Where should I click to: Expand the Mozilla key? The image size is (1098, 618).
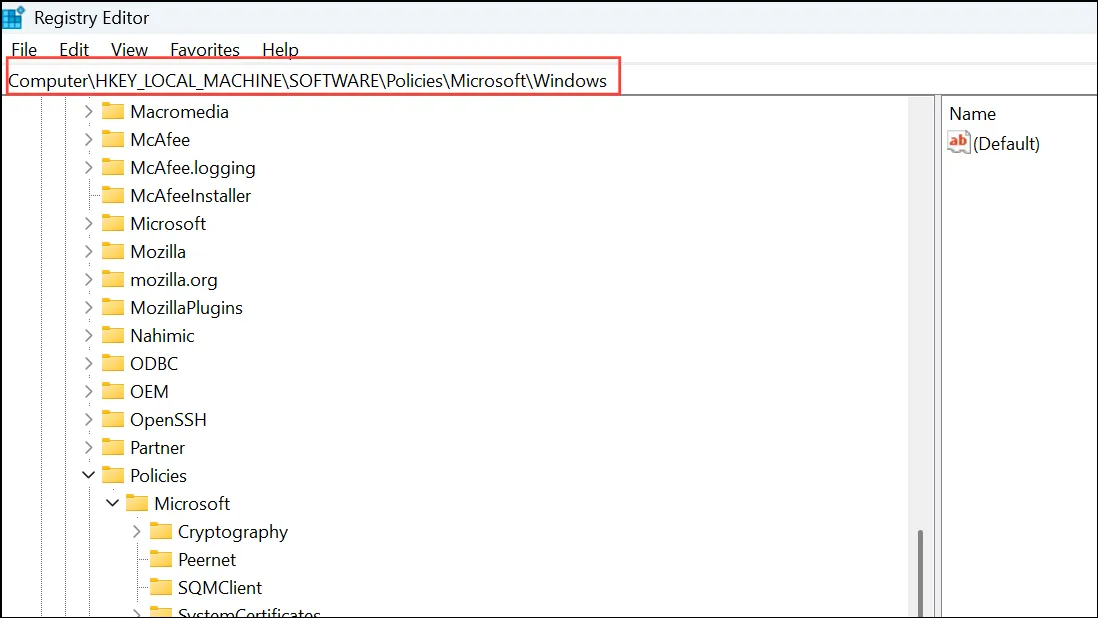click(88, 251)
